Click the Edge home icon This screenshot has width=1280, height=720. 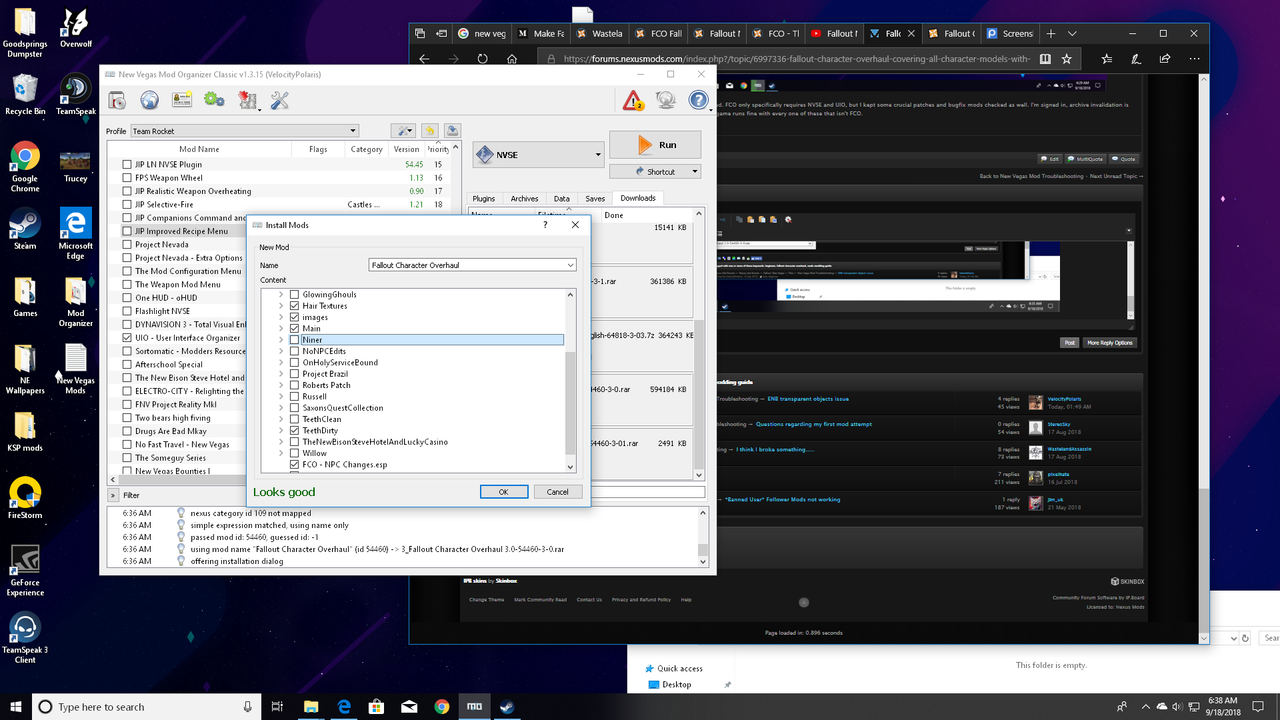[x=513, y=59]
